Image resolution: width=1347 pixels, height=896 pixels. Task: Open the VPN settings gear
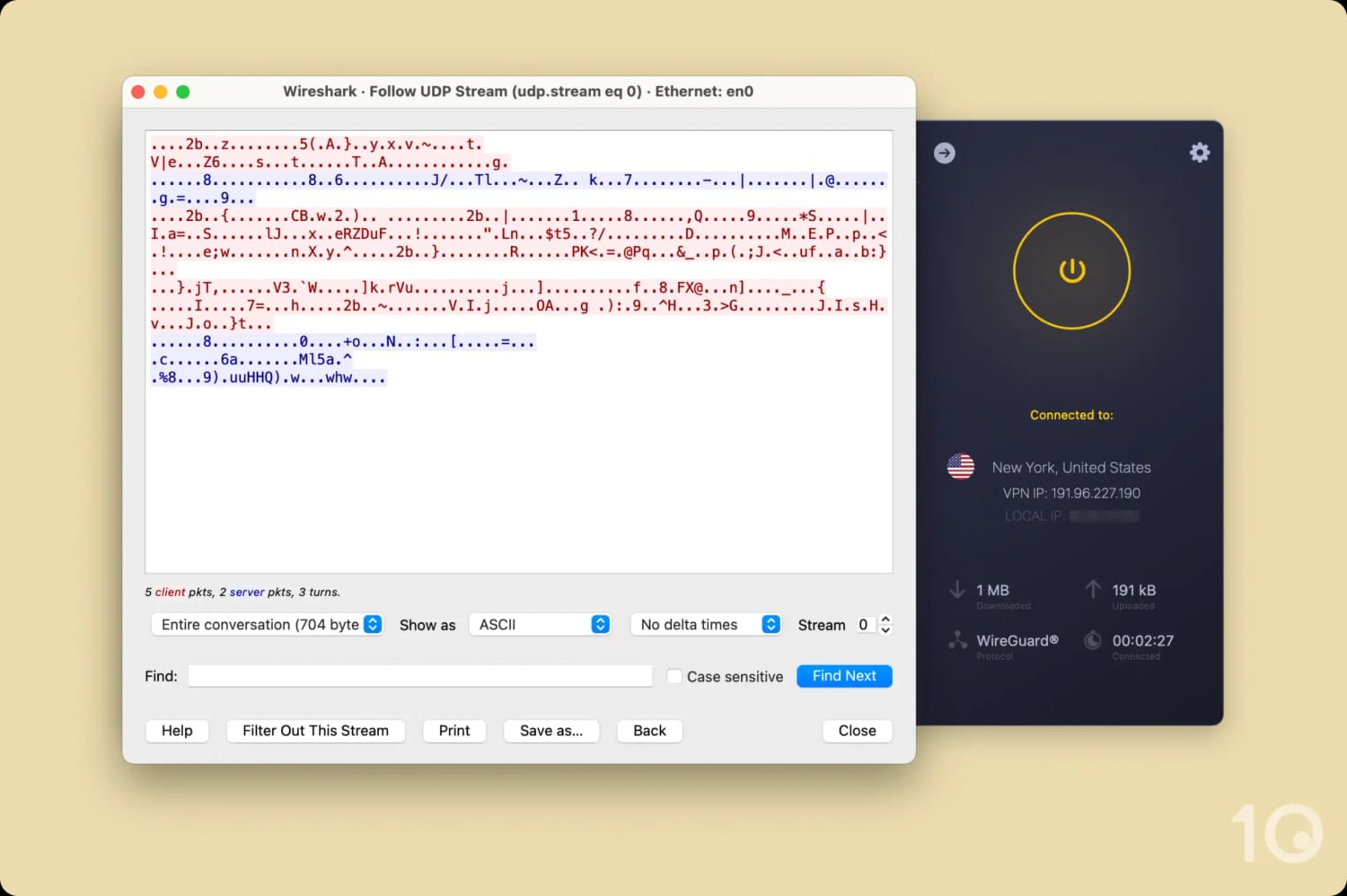(1200, 153)
